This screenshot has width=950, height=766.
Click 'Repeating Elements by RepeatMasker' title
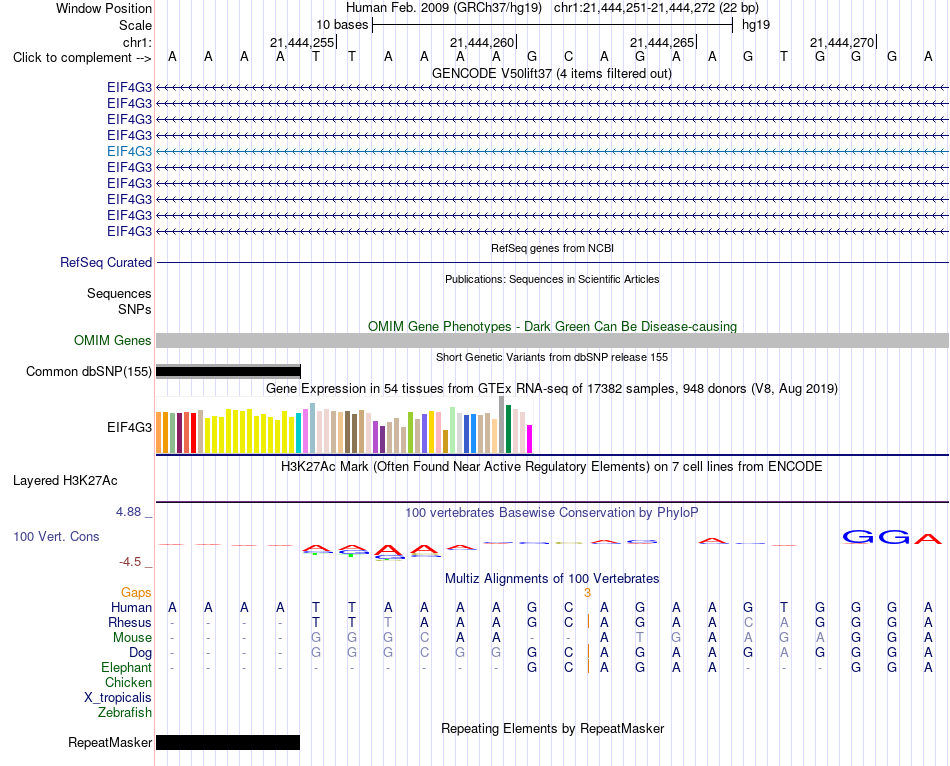tap(552, 728)
